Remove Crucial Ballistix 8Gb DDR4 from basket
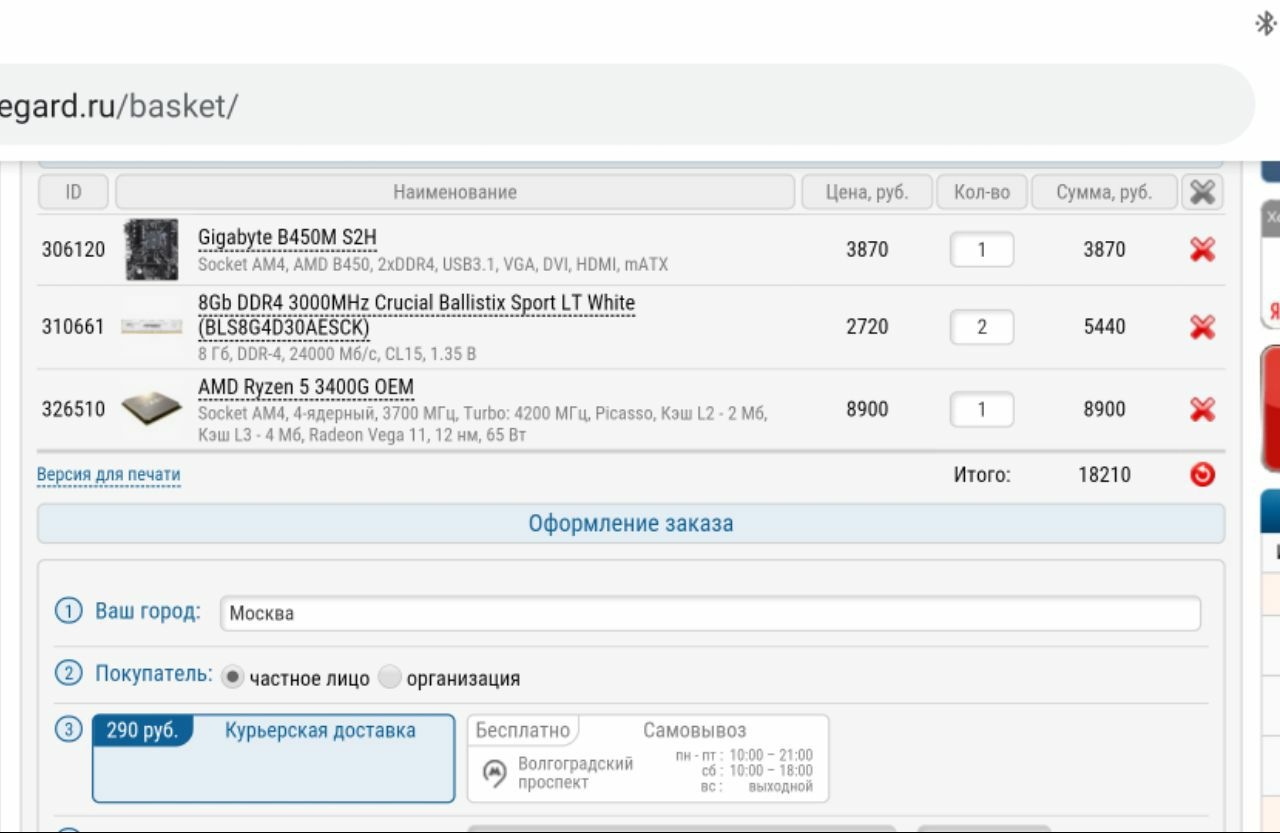This screenshot has height=833, width=1280. tap(1202, 327)
